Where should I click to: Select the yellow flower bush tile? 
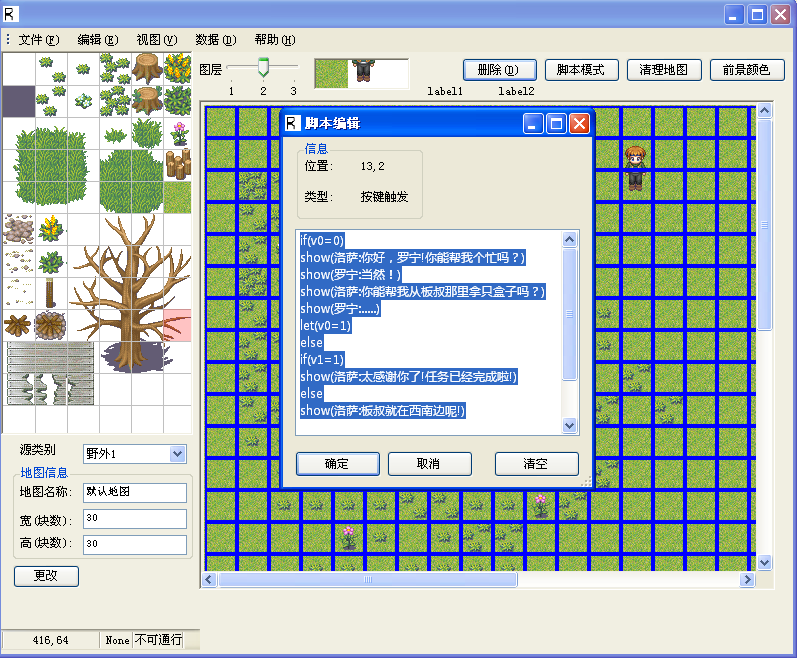(177, 68)
